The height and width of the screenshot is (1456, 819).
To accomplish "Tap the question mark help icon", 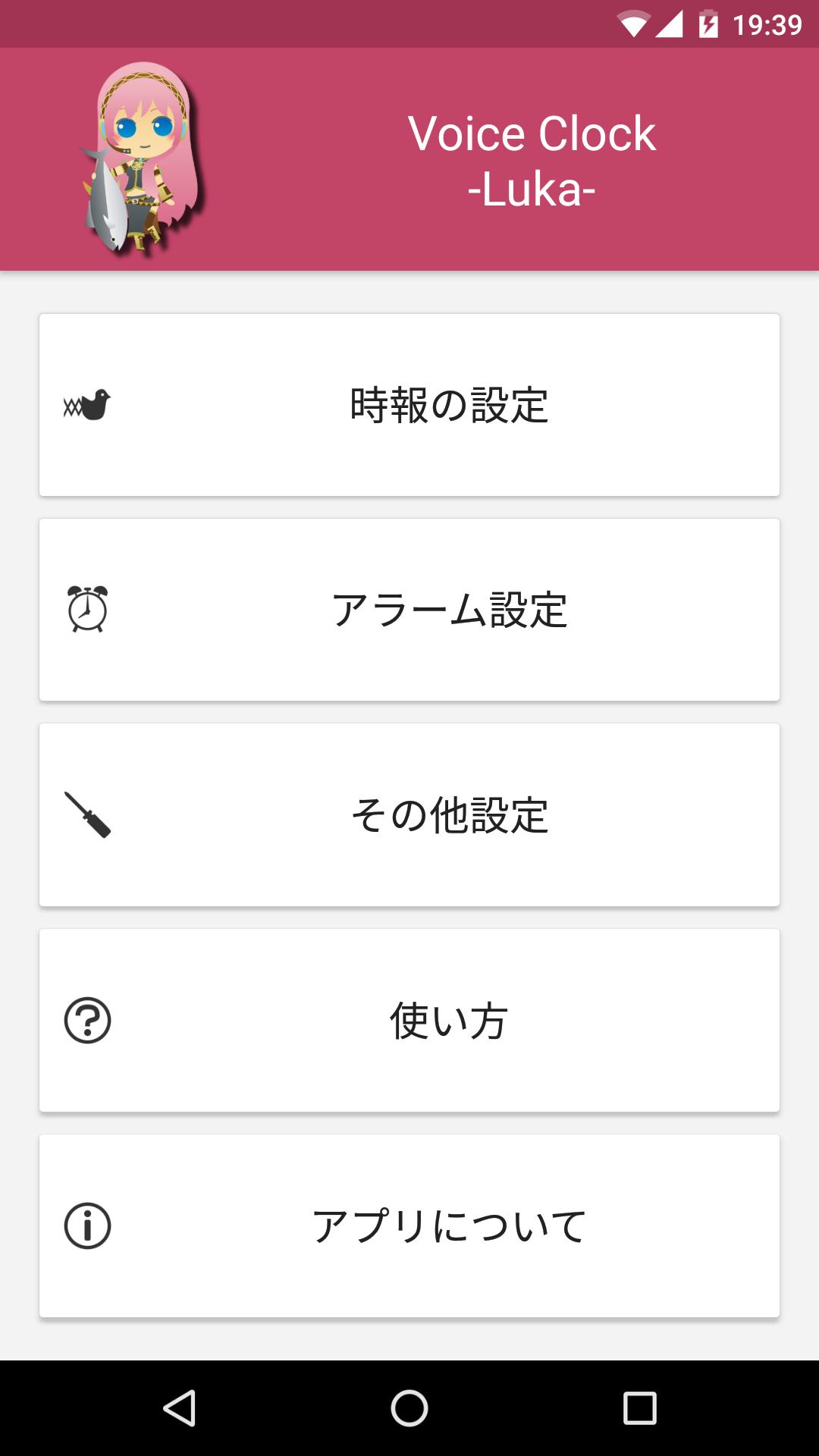I will click(x=87, y=1020).
